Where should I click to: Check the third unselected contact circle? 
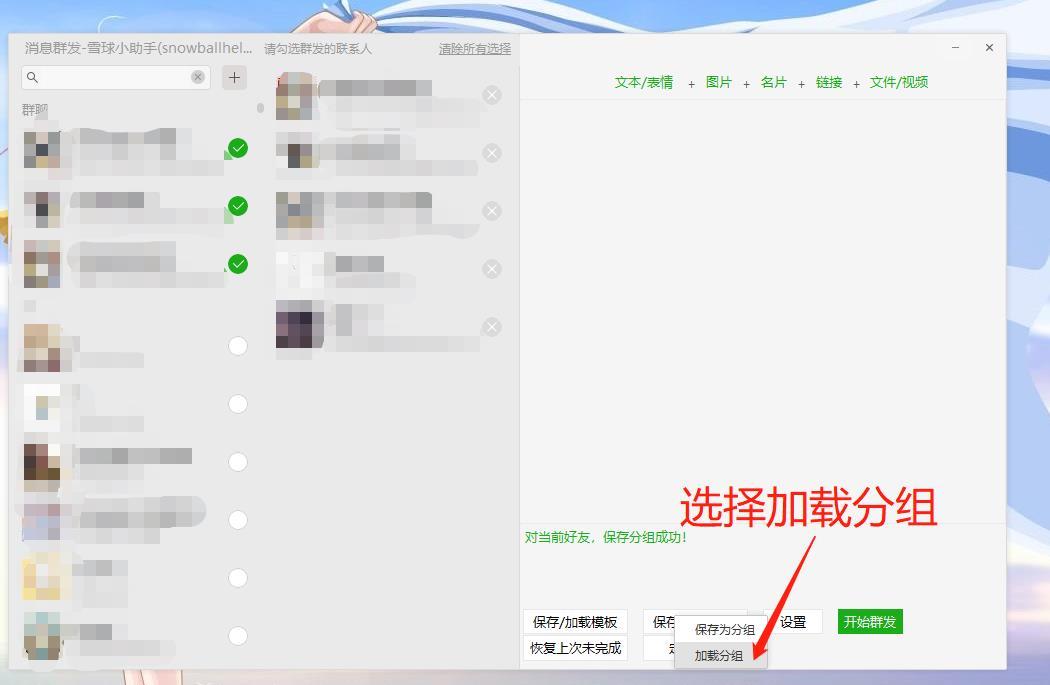(238, 462)
